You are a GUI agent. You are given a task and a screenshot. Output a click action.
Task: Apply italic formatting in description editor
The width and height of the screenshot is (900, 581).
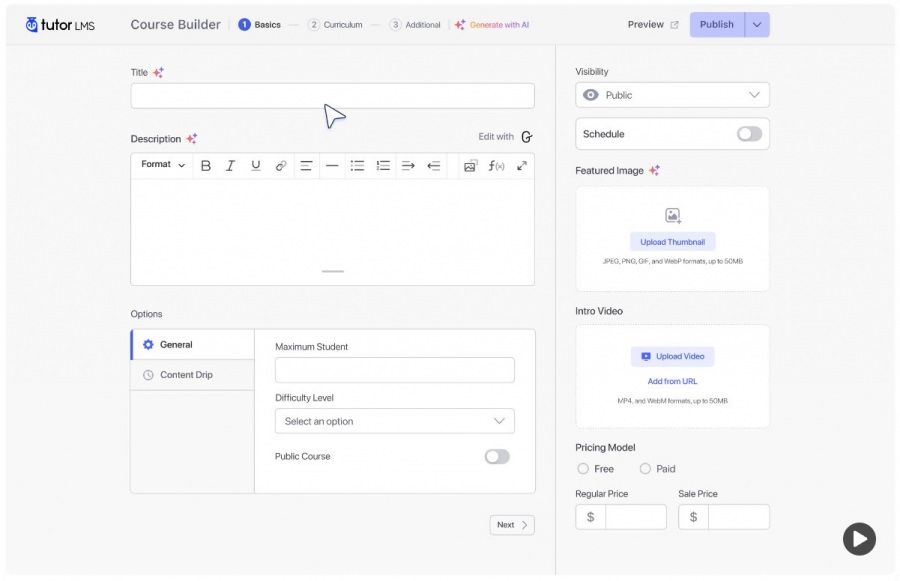(x=230, y=166)
